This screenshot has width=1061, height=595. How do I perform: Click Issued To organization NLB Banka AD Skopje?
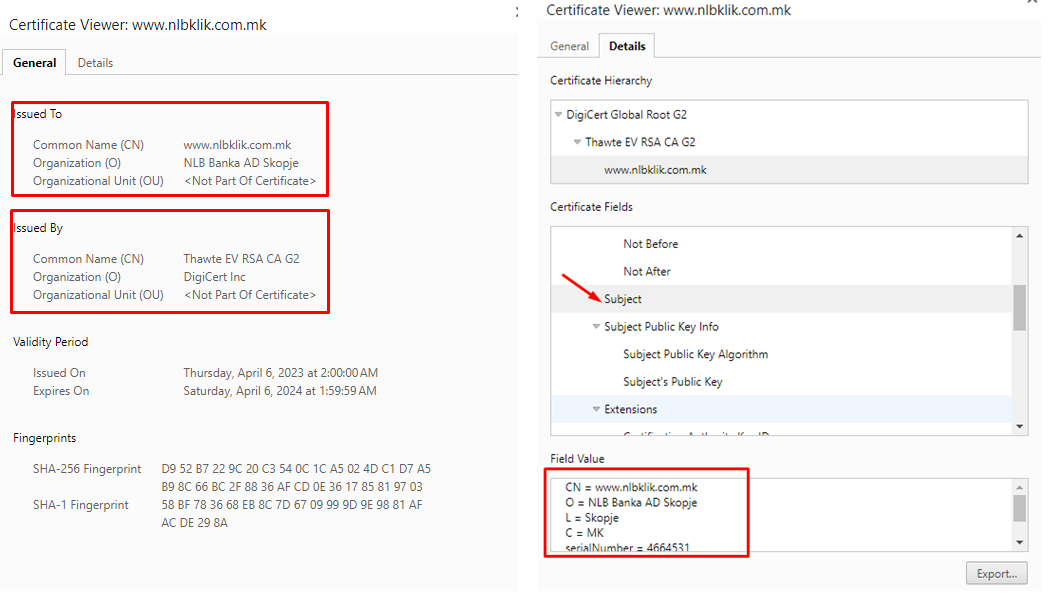(241, 163)
